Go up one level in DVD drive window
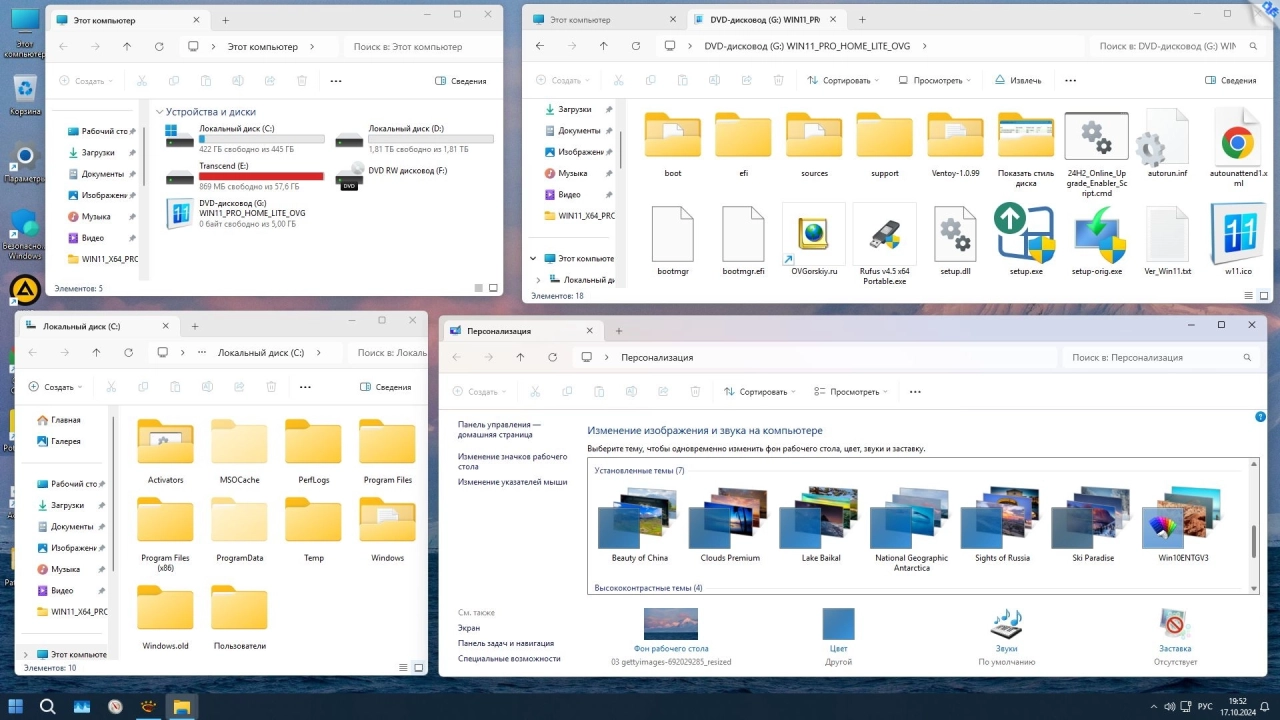This screenshot has height=720, width=1280. [x=603, y=46]
